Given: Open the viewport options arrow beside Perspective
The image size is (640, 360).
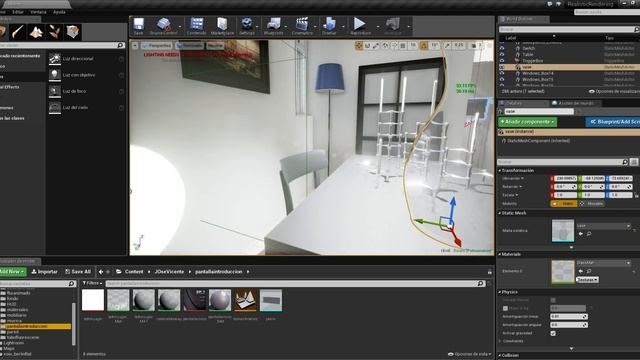Looking at the screenshot, I should [x=135, y=46].
